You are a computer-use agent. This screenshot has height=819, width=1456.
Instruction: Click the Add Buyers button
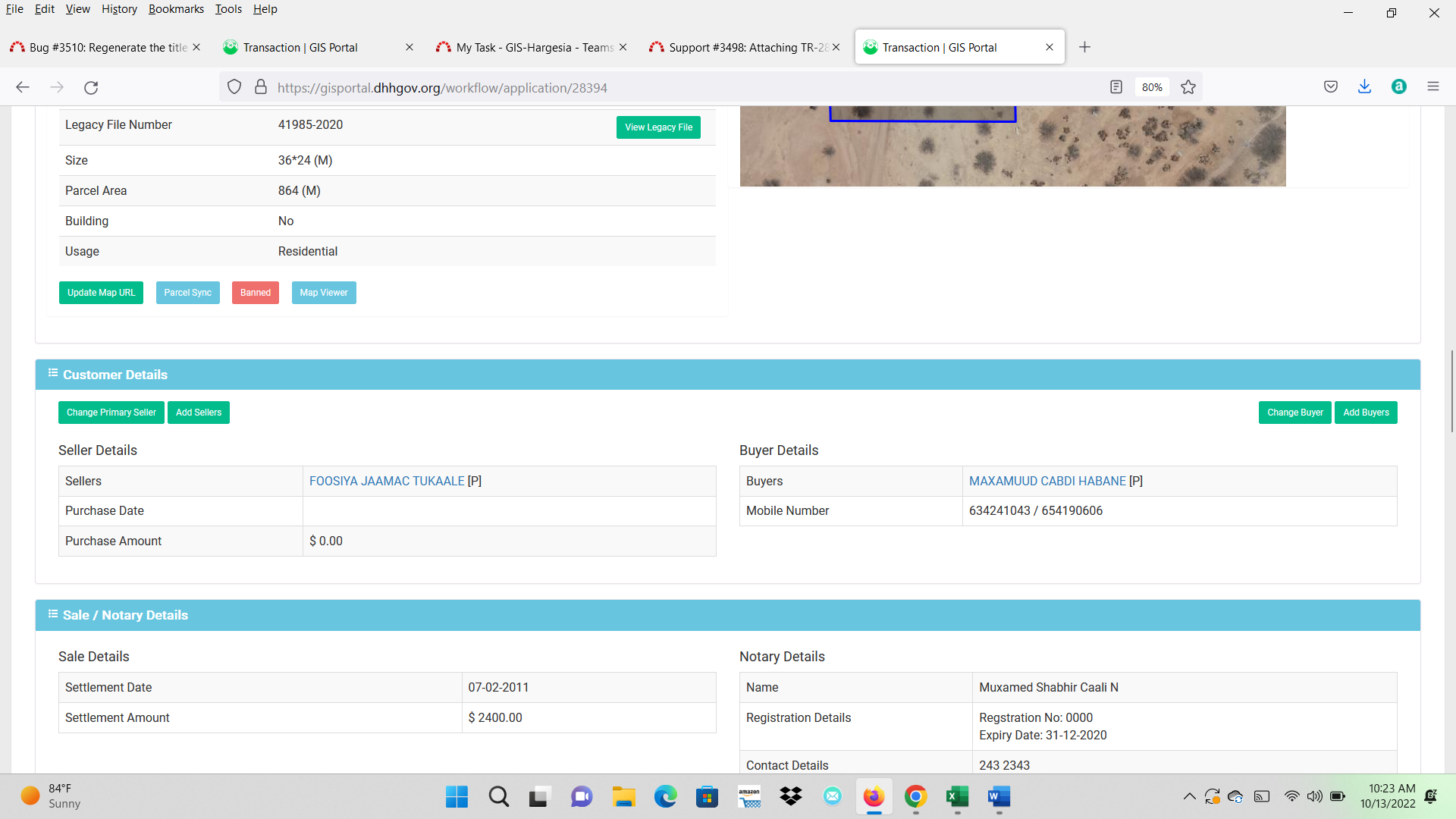(x=1366, y=413)
